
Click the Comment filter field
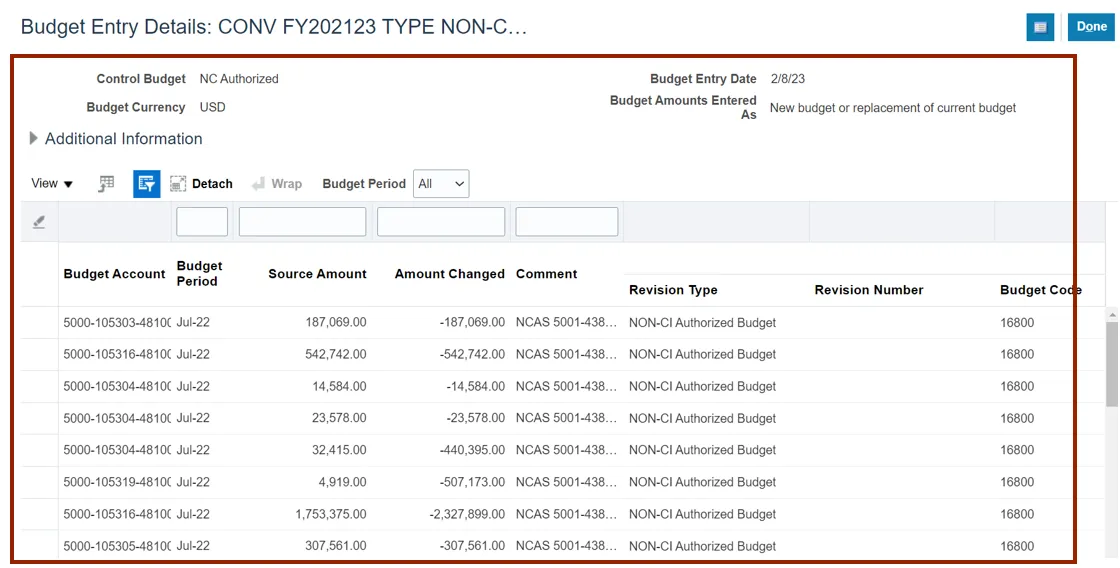[566, 222]
